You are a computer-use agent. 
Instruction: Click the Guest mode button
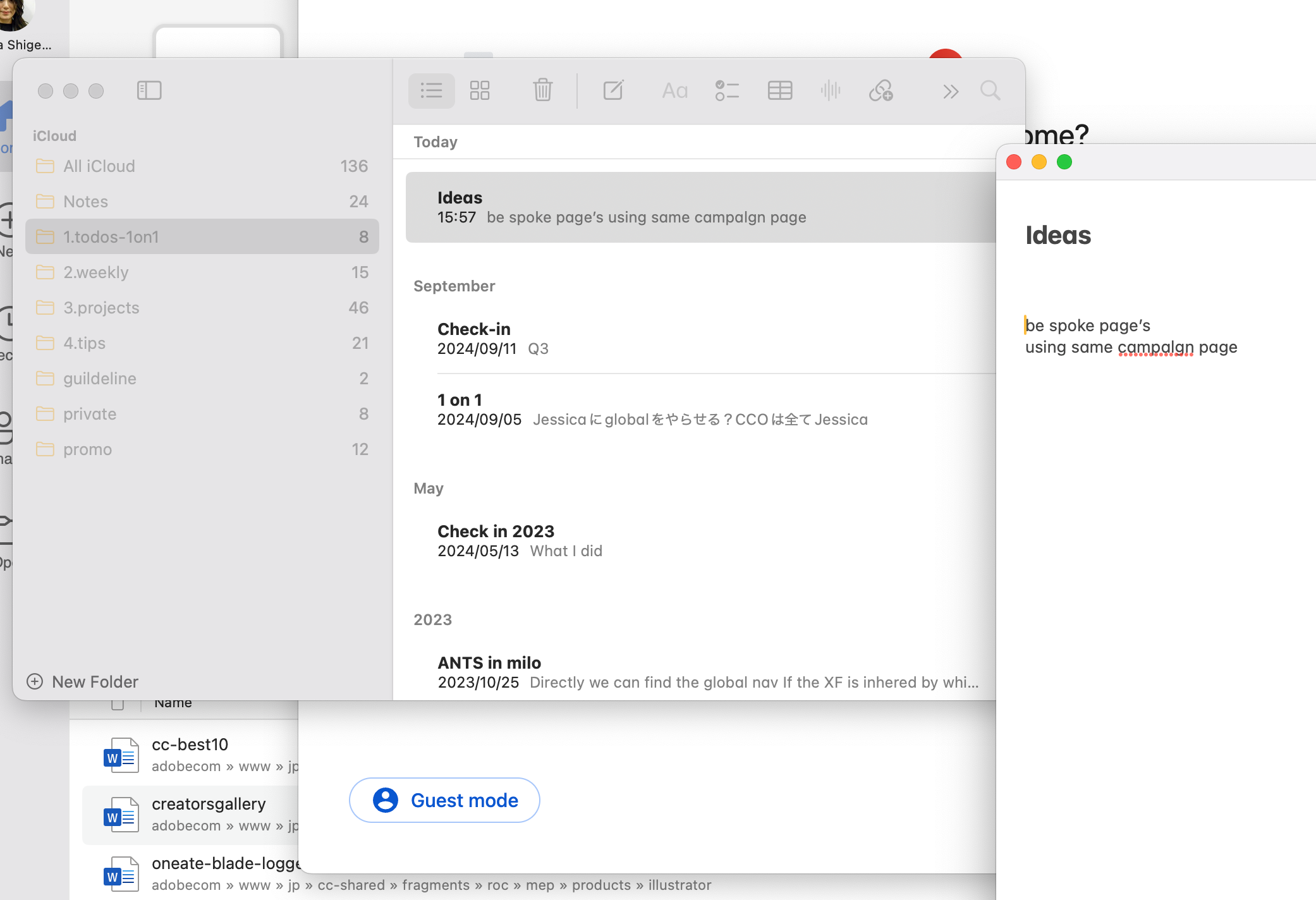tap(444, 800)
